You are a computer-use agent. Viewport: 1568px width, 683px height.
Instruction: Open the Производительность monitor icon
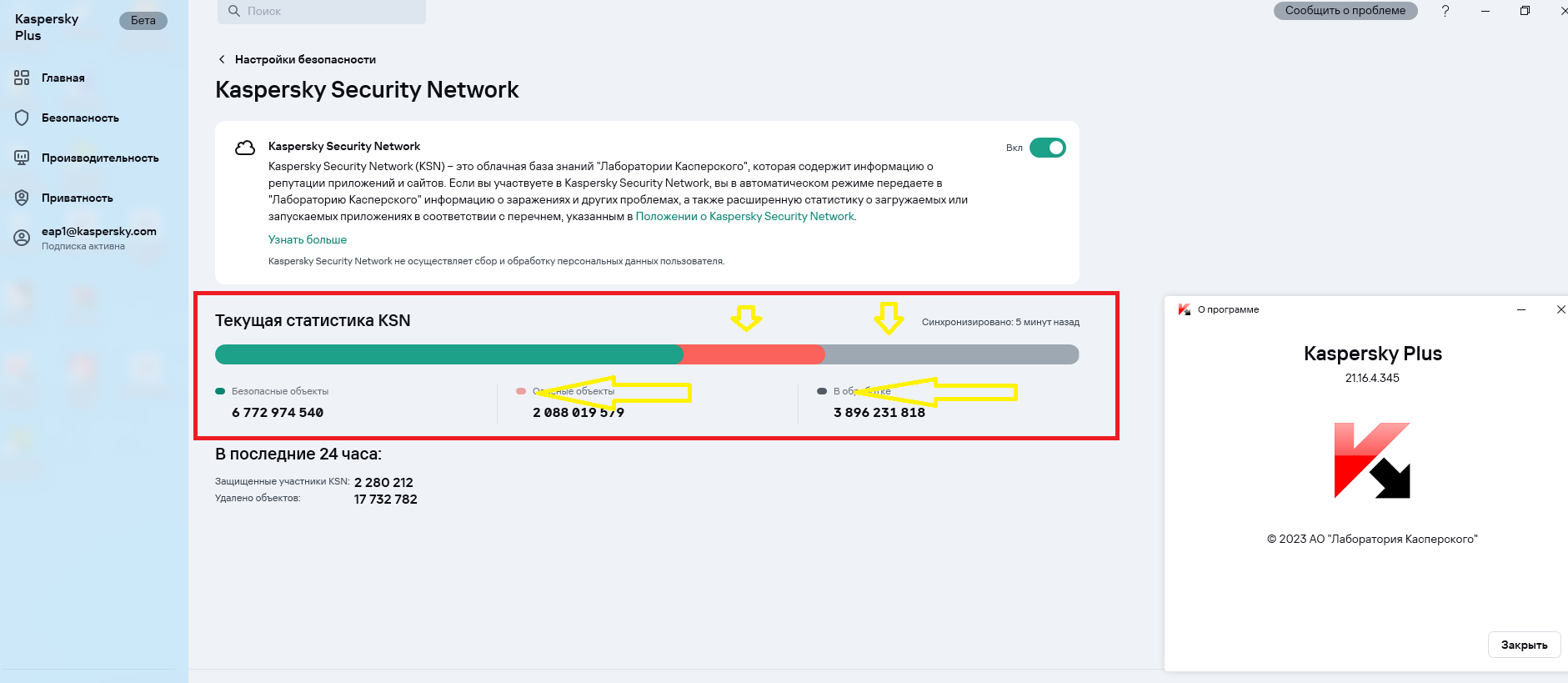22,158
